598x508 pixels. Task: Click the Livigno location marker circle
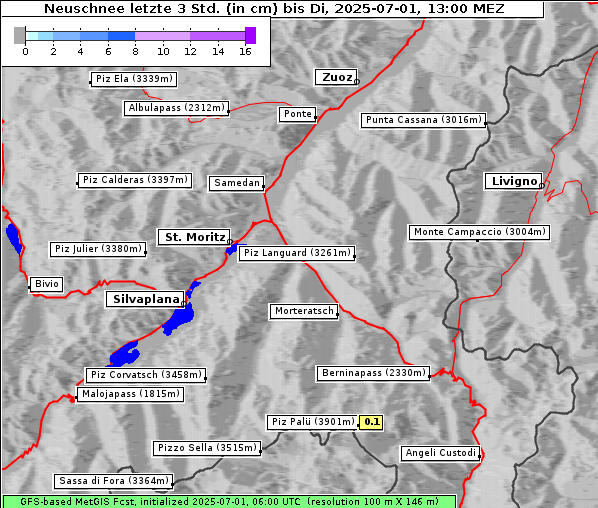tap(542, 186)
